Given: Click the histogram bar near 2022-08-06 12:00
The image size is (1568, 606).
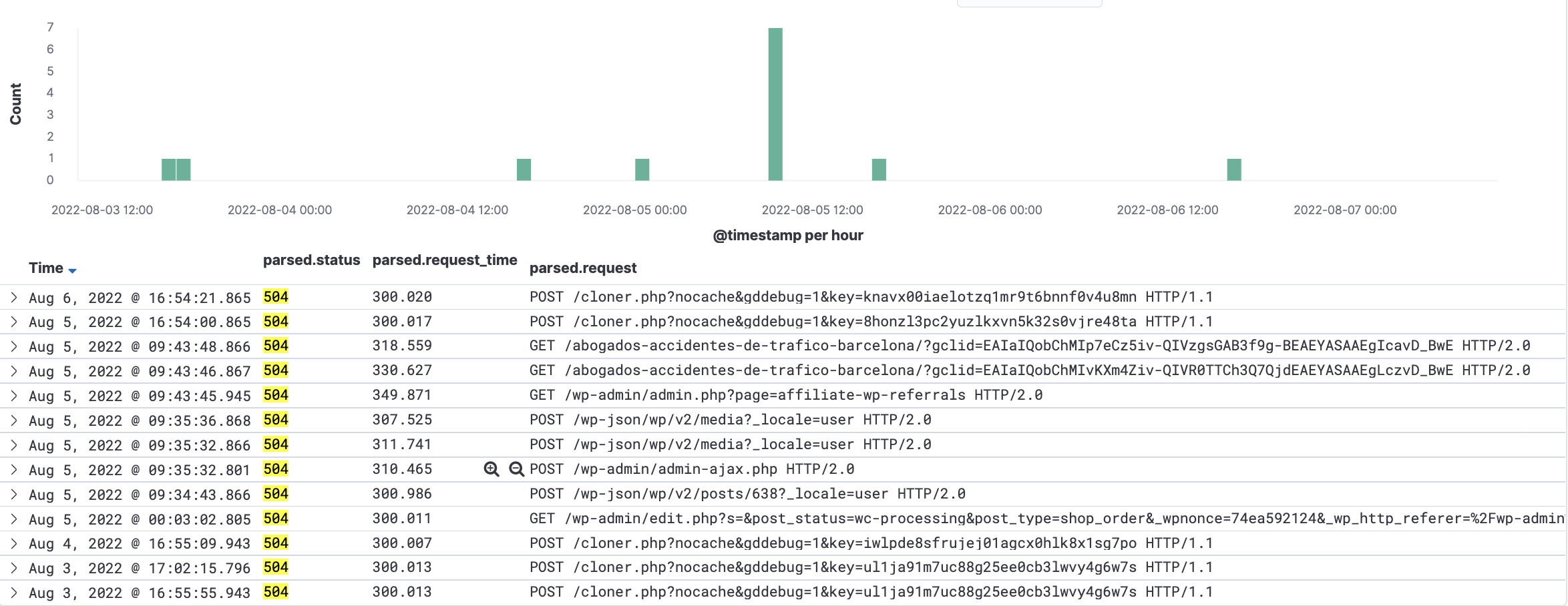Looking at the screenshot, I should (1233, 170).
